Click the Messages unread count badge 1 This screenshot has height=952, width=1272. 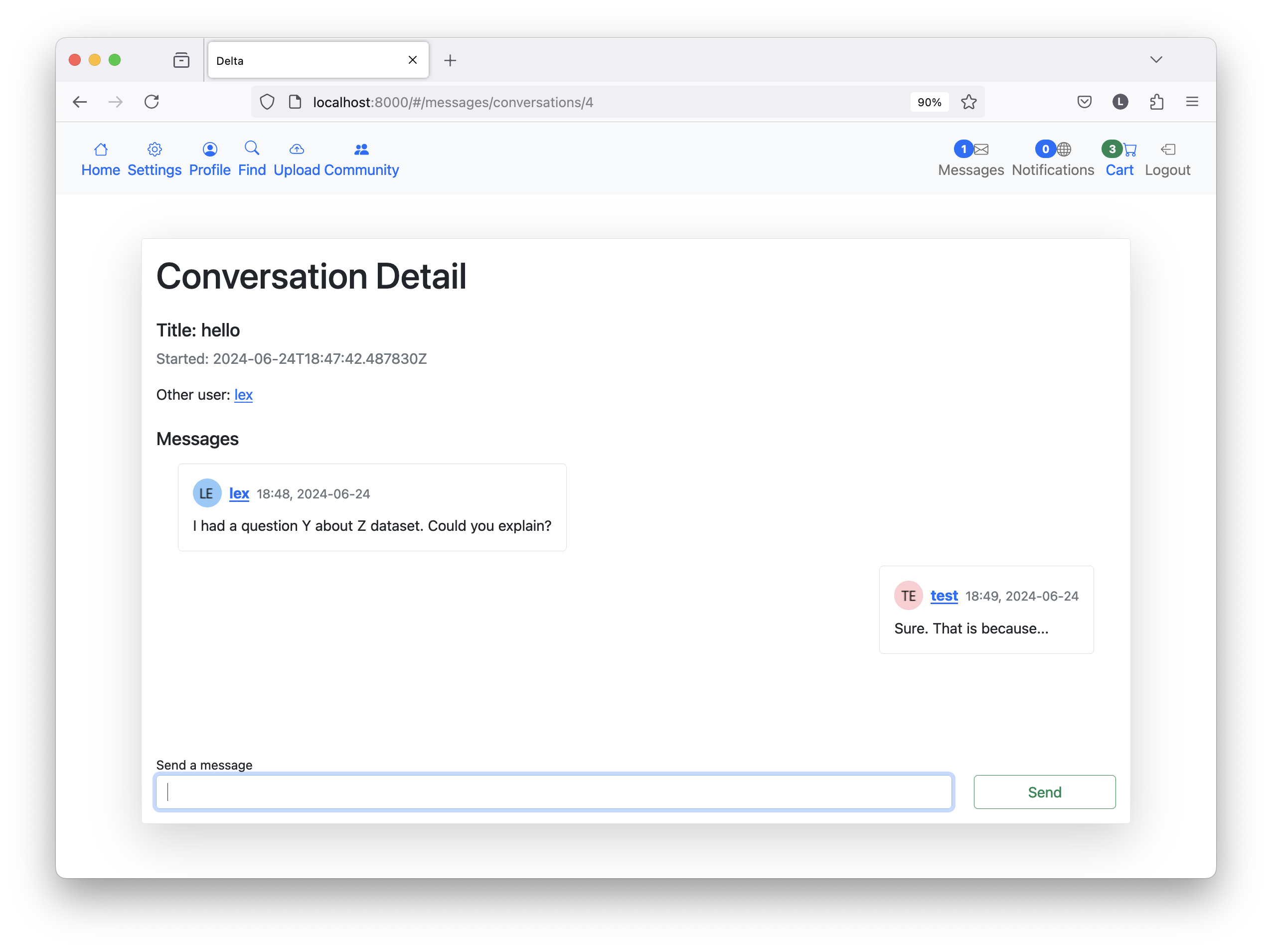coord(963,149)
